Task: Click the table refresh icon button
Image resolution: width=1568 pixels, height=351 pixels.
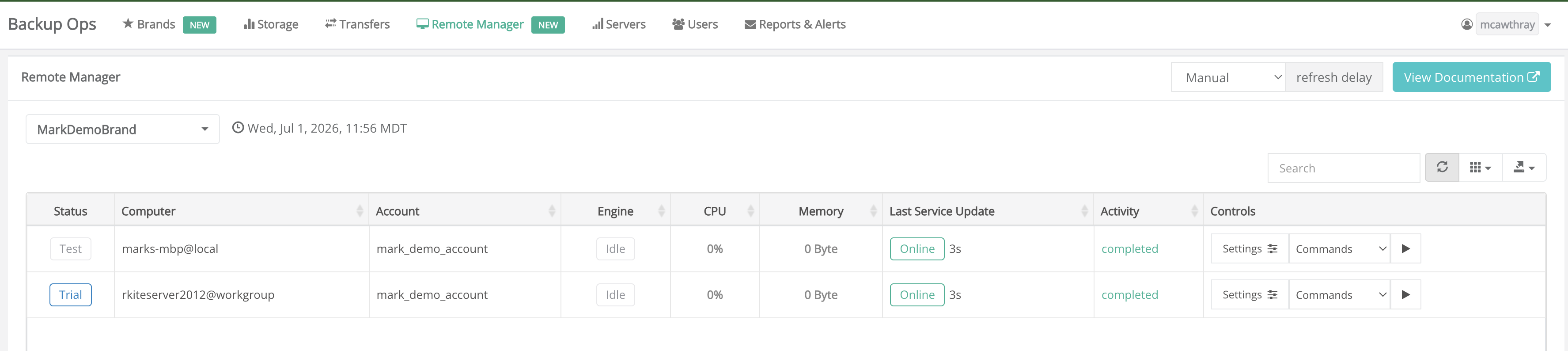Action: tap(1442, 167)
